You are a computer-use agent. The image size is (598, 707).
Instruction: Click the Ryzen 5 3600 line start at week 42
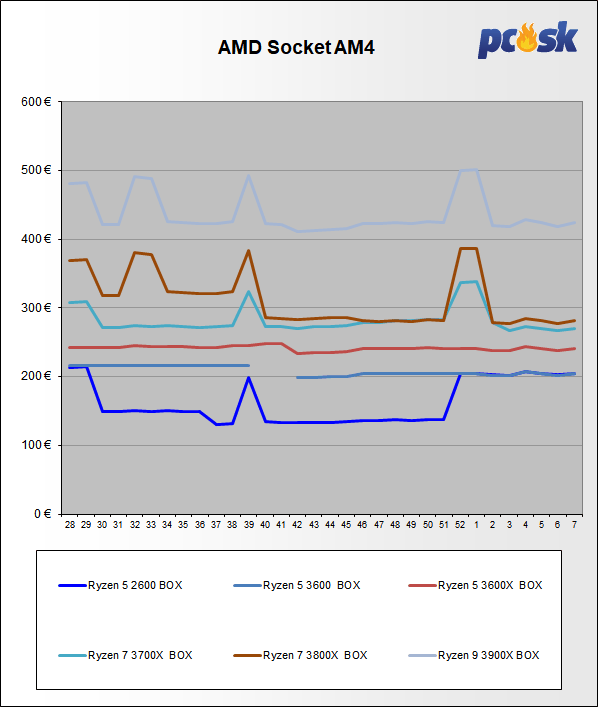(x=298, y=377)
